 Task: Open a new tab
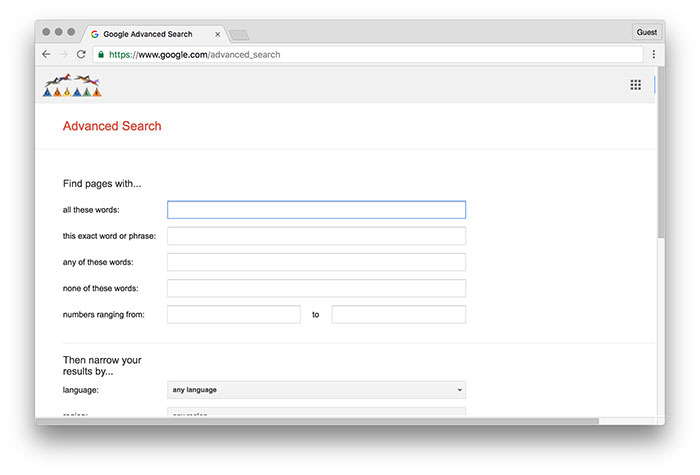(238, 35)
